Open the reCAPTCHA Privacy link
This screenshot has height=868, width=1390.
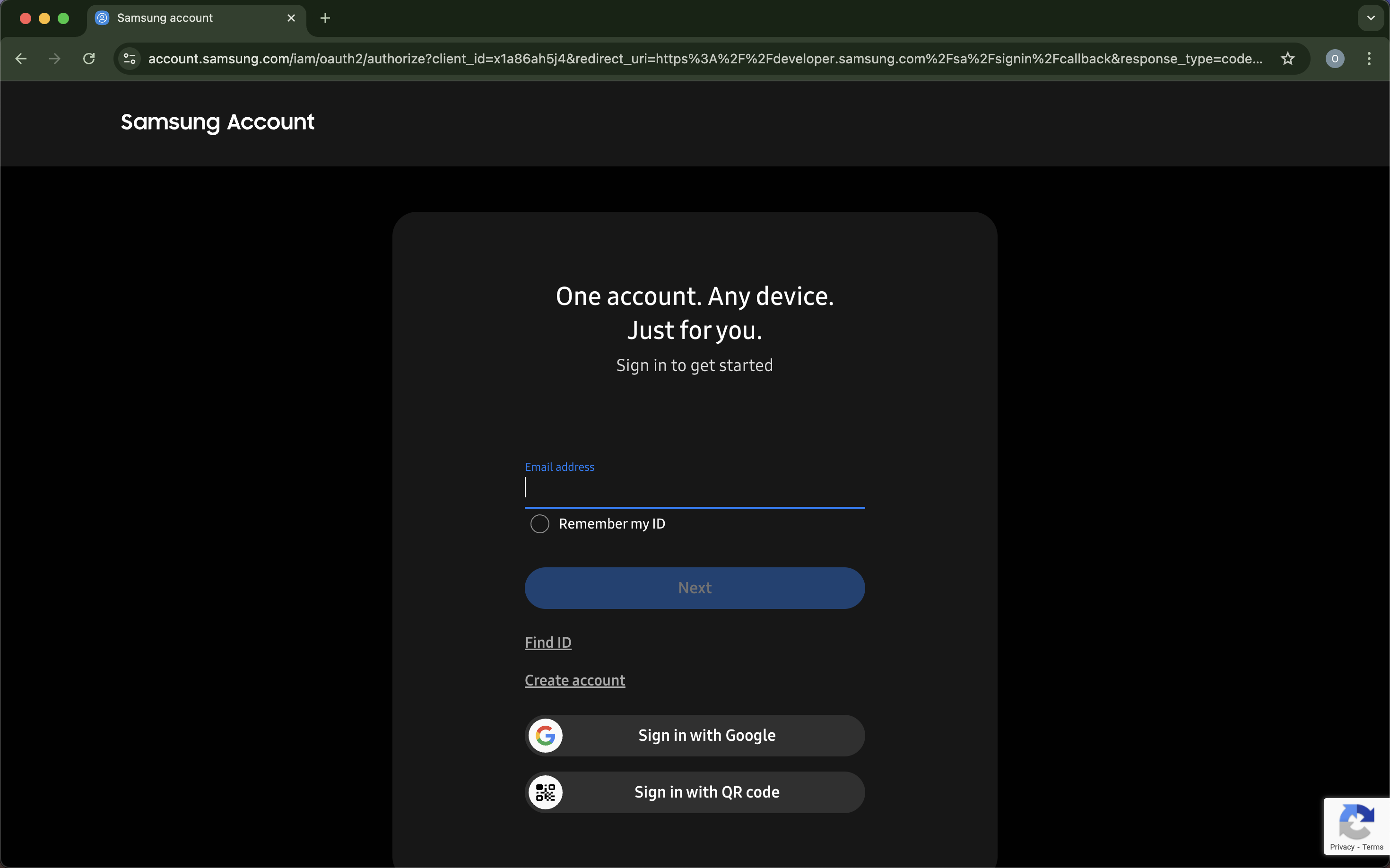1342,847
